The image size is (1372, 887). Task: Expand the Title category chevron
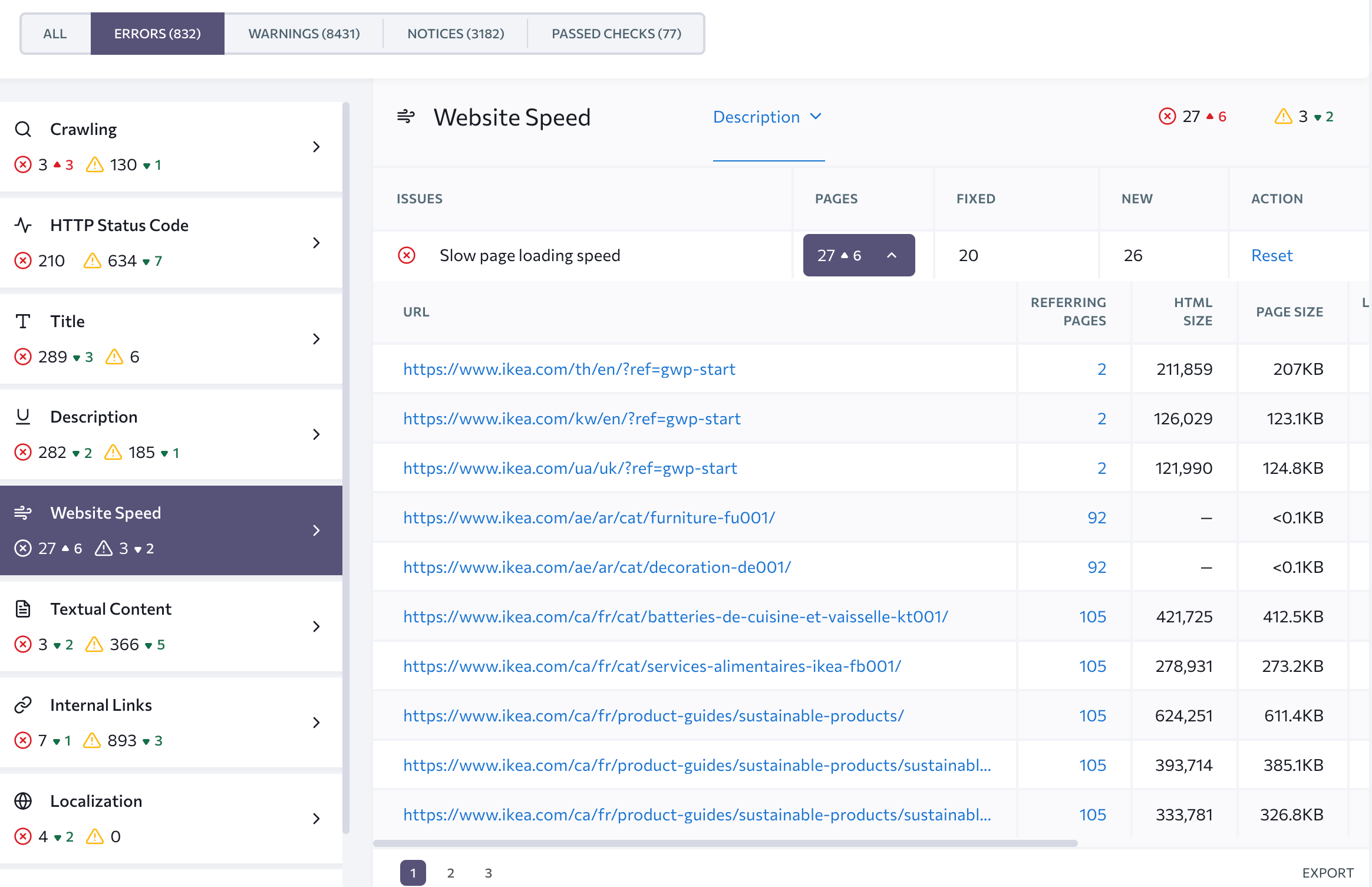[316, 339]
